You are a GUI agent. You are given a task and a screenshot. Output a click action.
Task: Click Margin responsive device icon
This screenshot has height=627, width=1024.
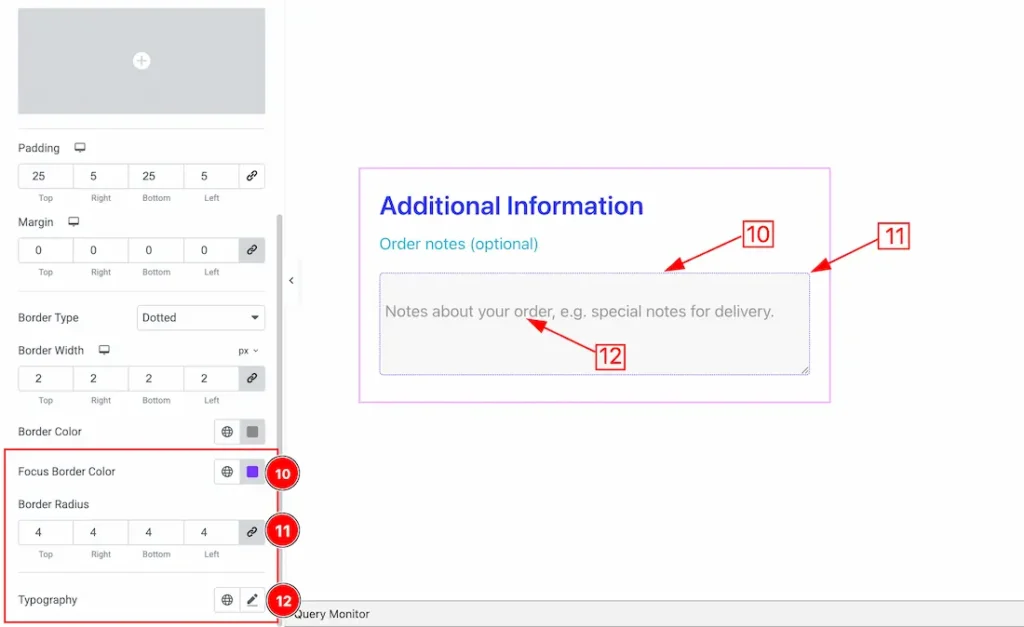(x=73, y=222)
